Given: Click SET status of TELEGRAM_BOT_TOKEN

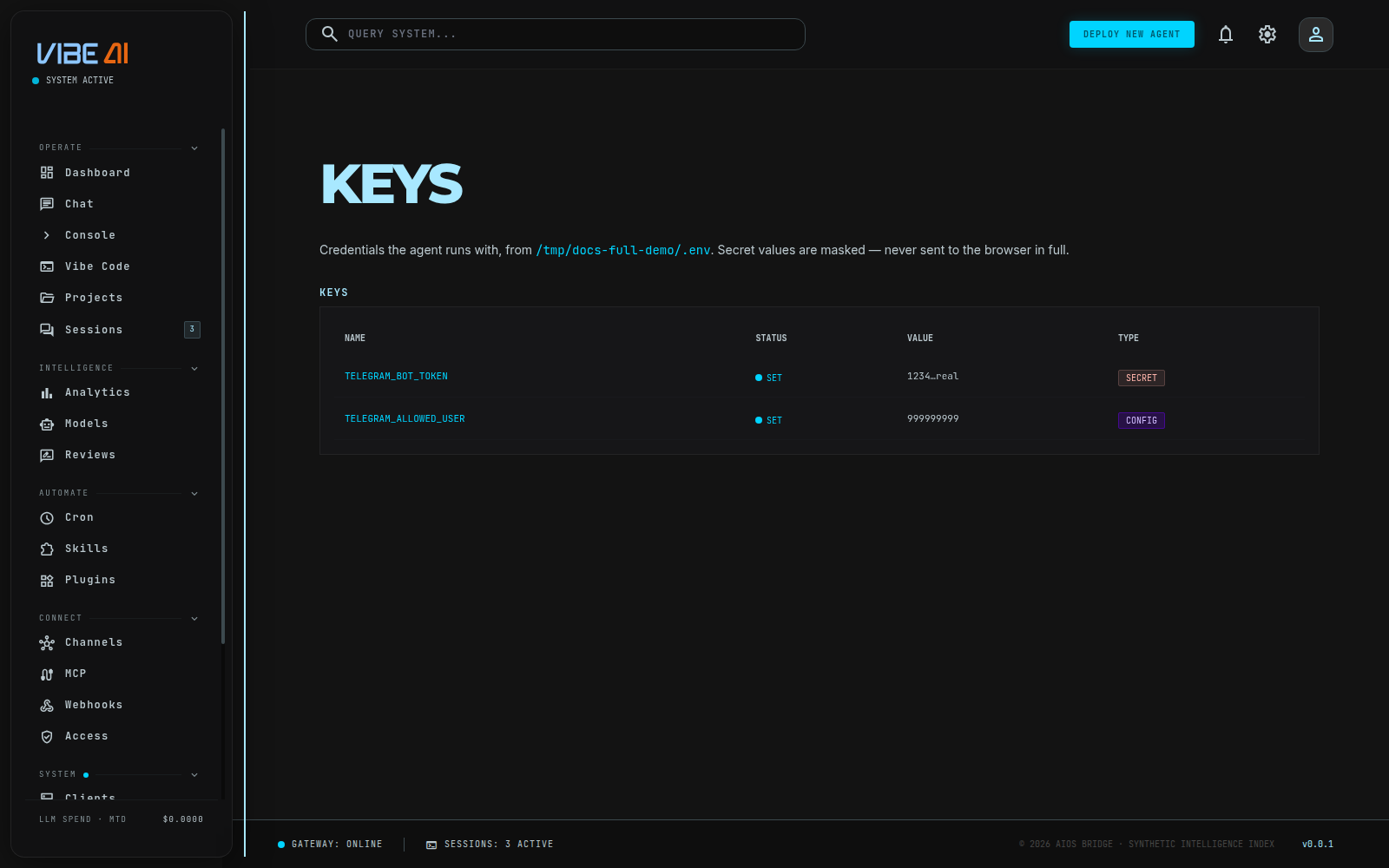Looking at the screenshot, I should [769, 378].
